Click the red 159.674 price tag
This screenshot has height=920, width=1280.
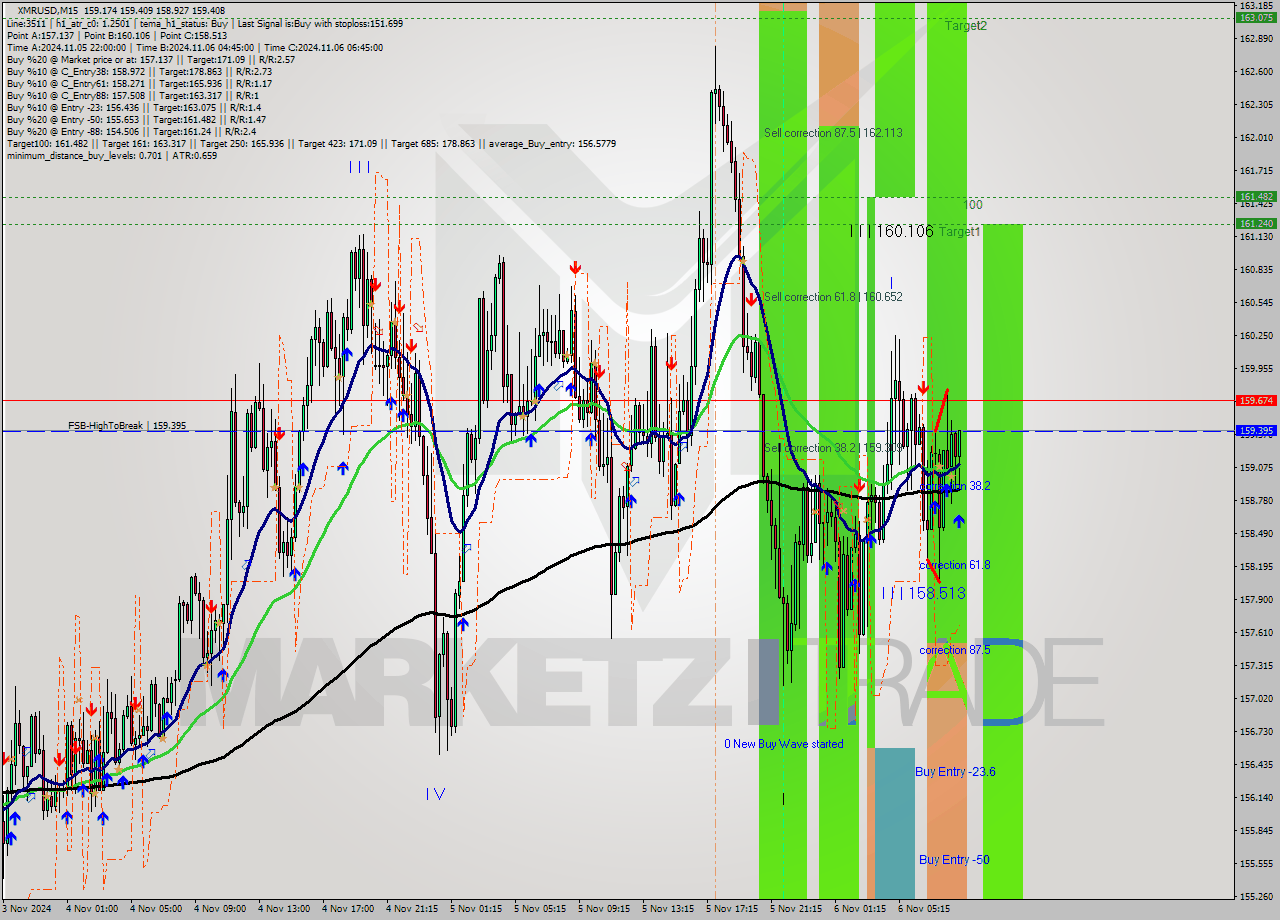(1256, 400)
